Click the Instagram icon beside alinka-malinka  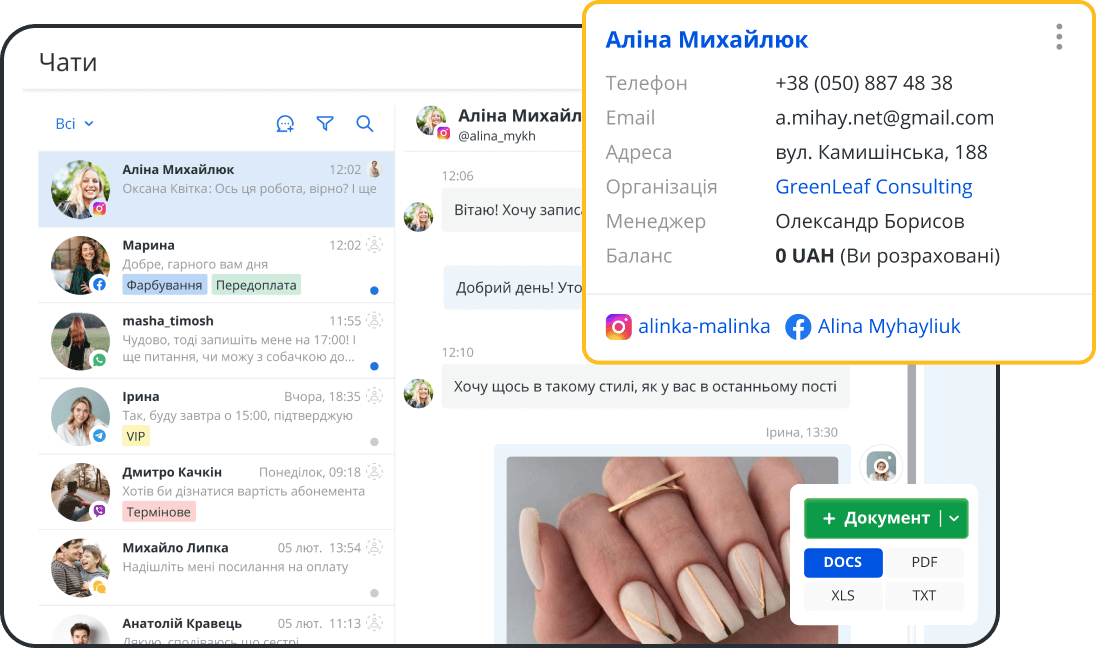click(619, 327)
